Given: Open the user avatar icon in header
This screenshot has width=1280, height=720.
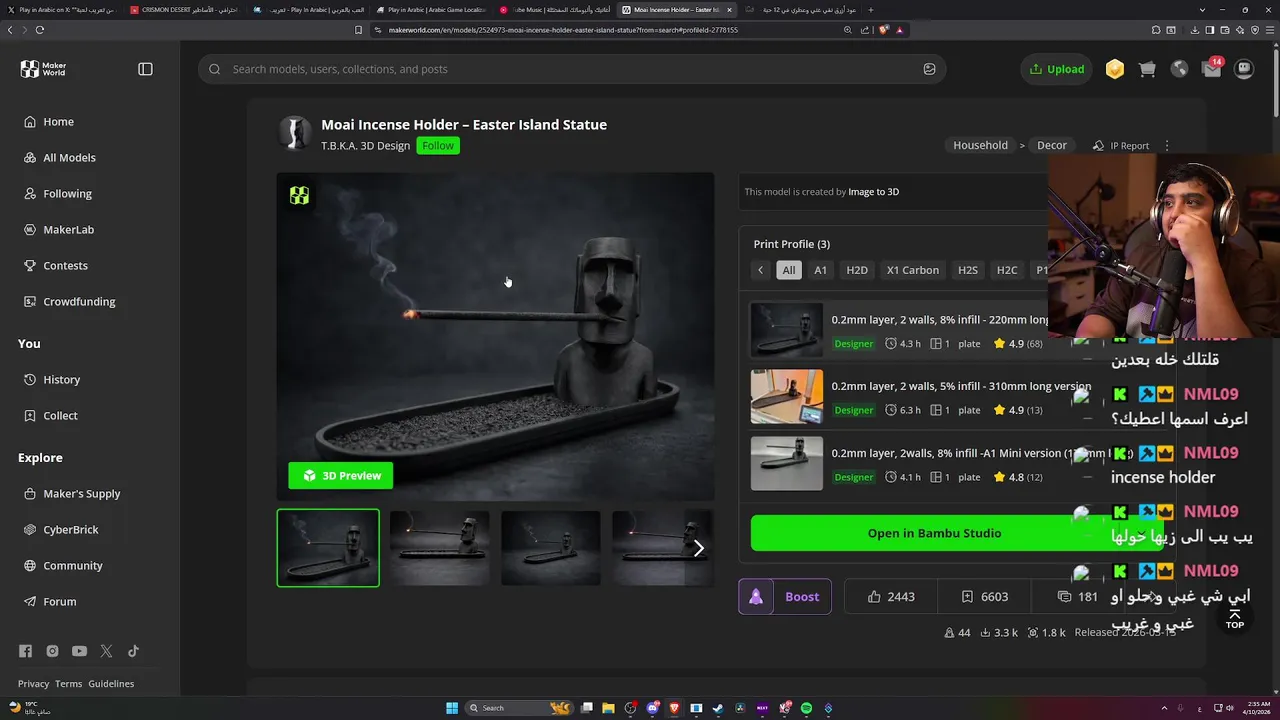Looking at the screenshot, I should (x=1244, y=69).
